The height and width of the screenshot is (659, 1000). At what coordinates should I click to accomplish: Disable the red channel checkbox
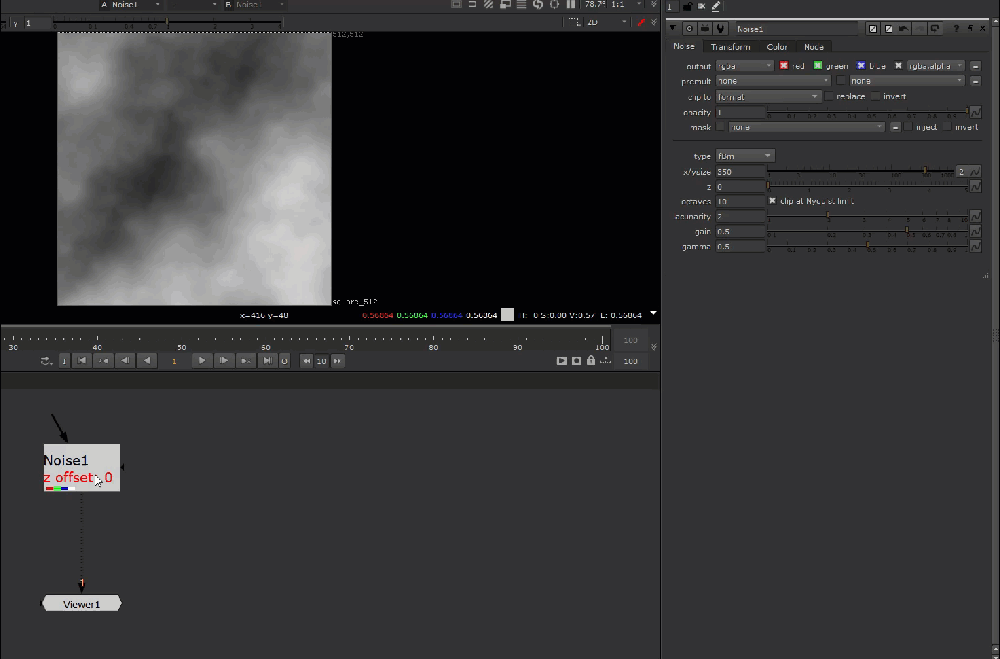tap(785, 66)
